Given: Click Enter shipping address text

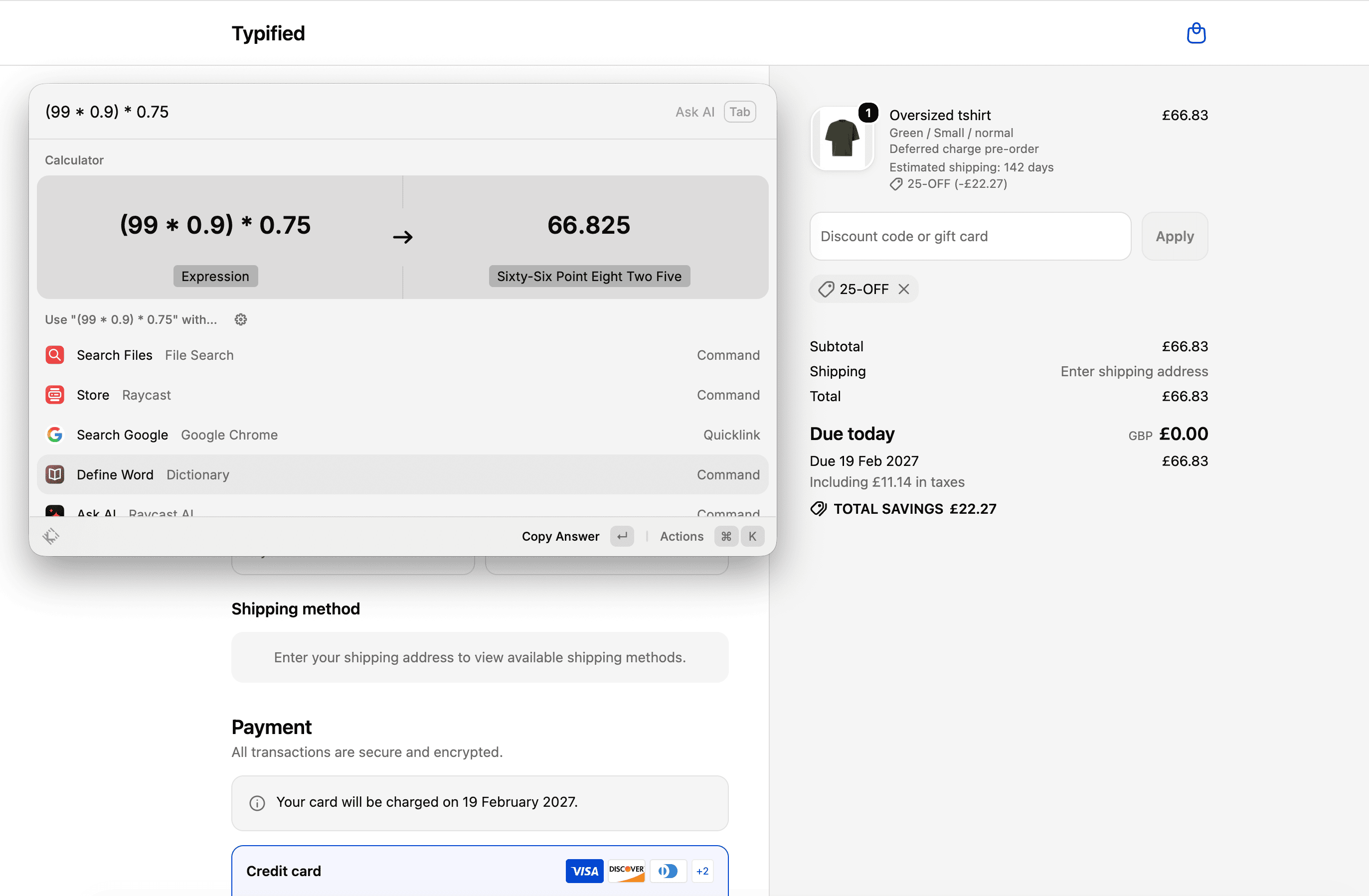Looking at the screenshot, I should click(x=1134, y=372).
